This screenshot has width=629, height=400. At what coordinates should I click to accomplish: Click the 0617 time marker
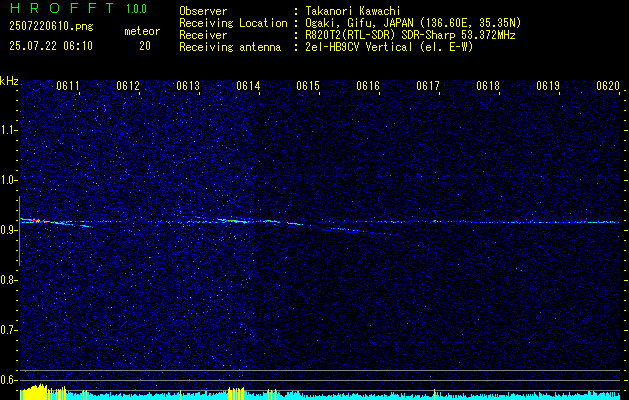(428, 86)
